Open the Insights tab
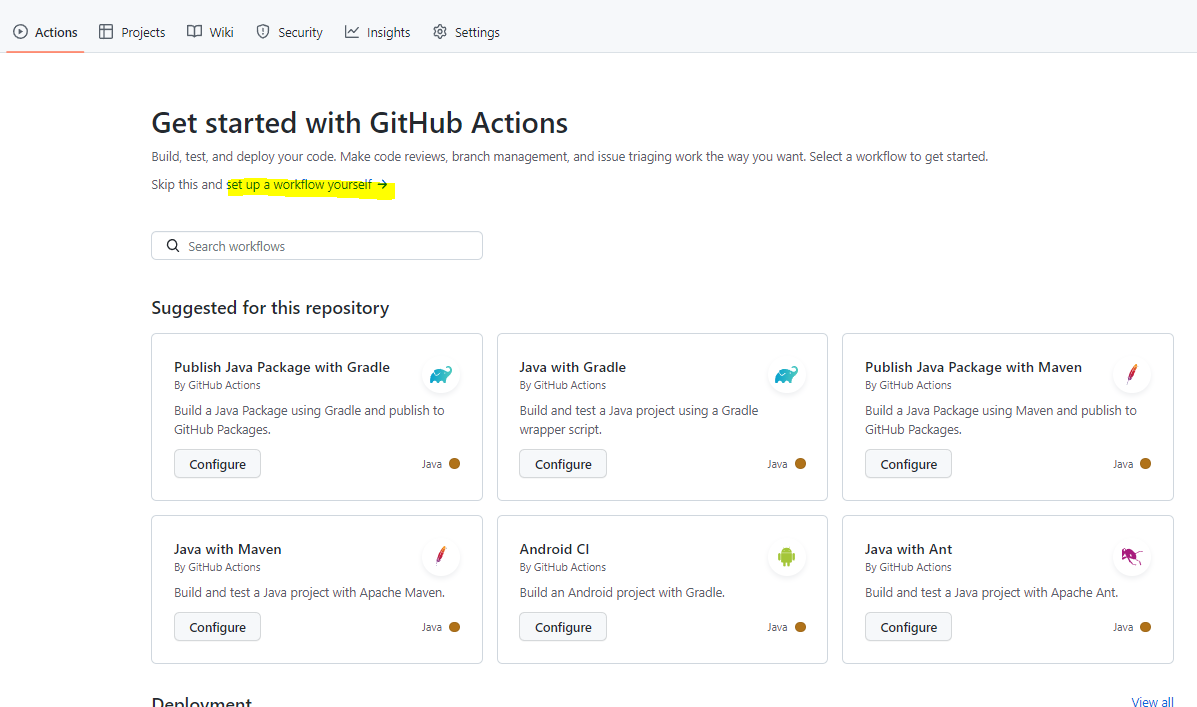This screenshot has width=1197, height=707. pos(377,32)
